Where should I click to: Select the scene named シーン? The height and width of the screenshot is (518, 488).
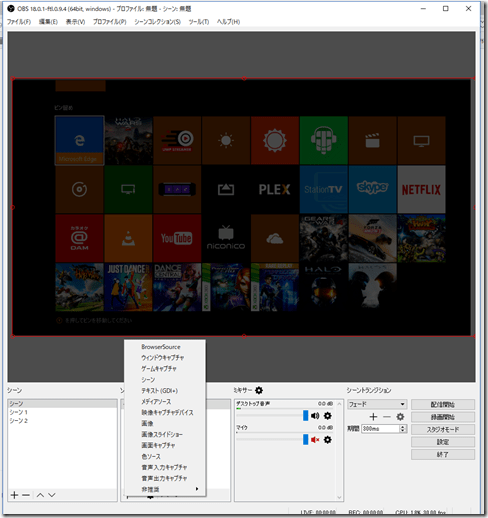point(62,404)
